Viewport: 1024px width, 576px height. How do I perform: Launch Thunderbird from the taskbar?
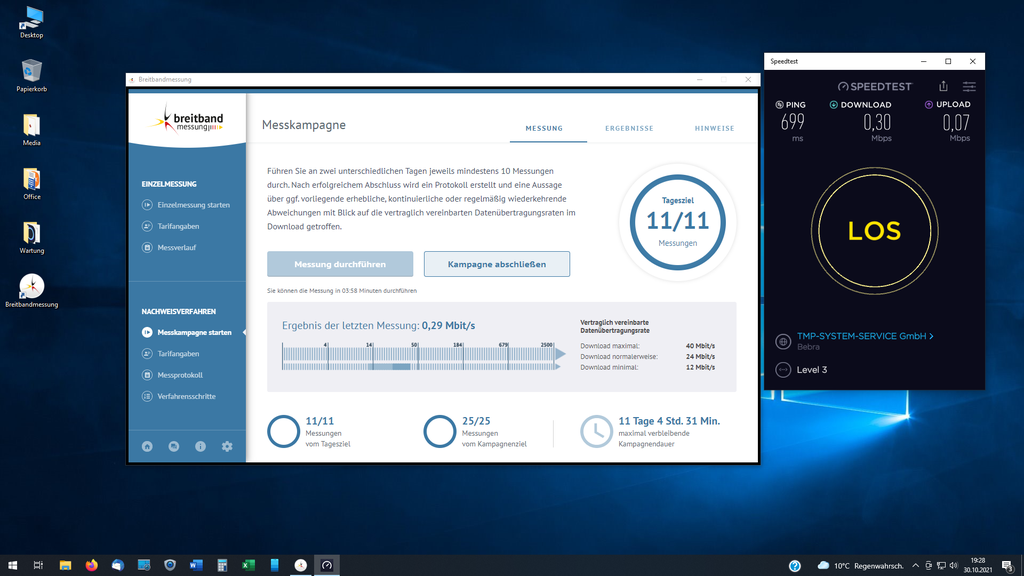(x=118, y=565)
